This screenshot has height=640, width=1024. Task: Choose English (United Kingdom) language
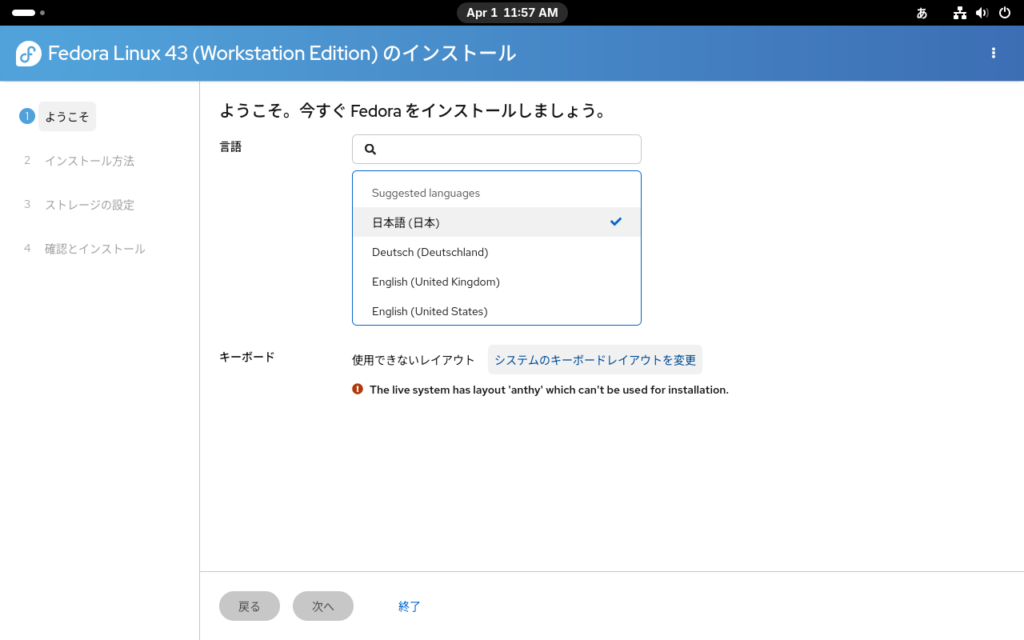pos(435,282)
